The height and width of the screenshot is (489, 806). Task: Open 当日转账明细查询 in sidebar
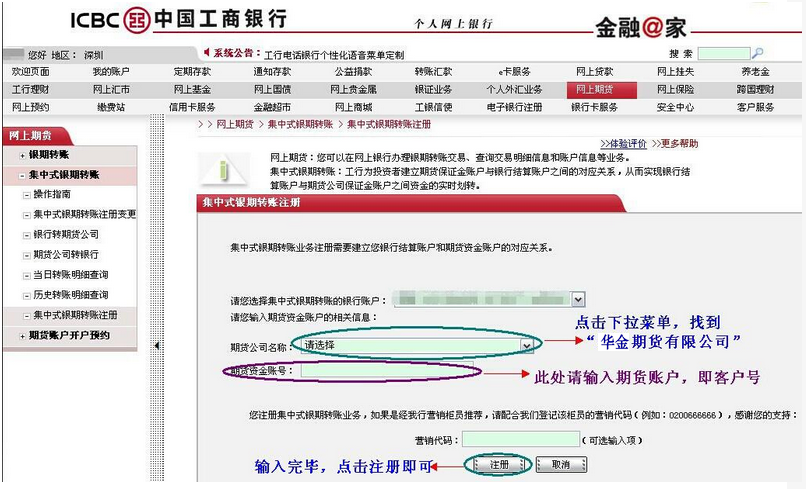tap(71, 275)
